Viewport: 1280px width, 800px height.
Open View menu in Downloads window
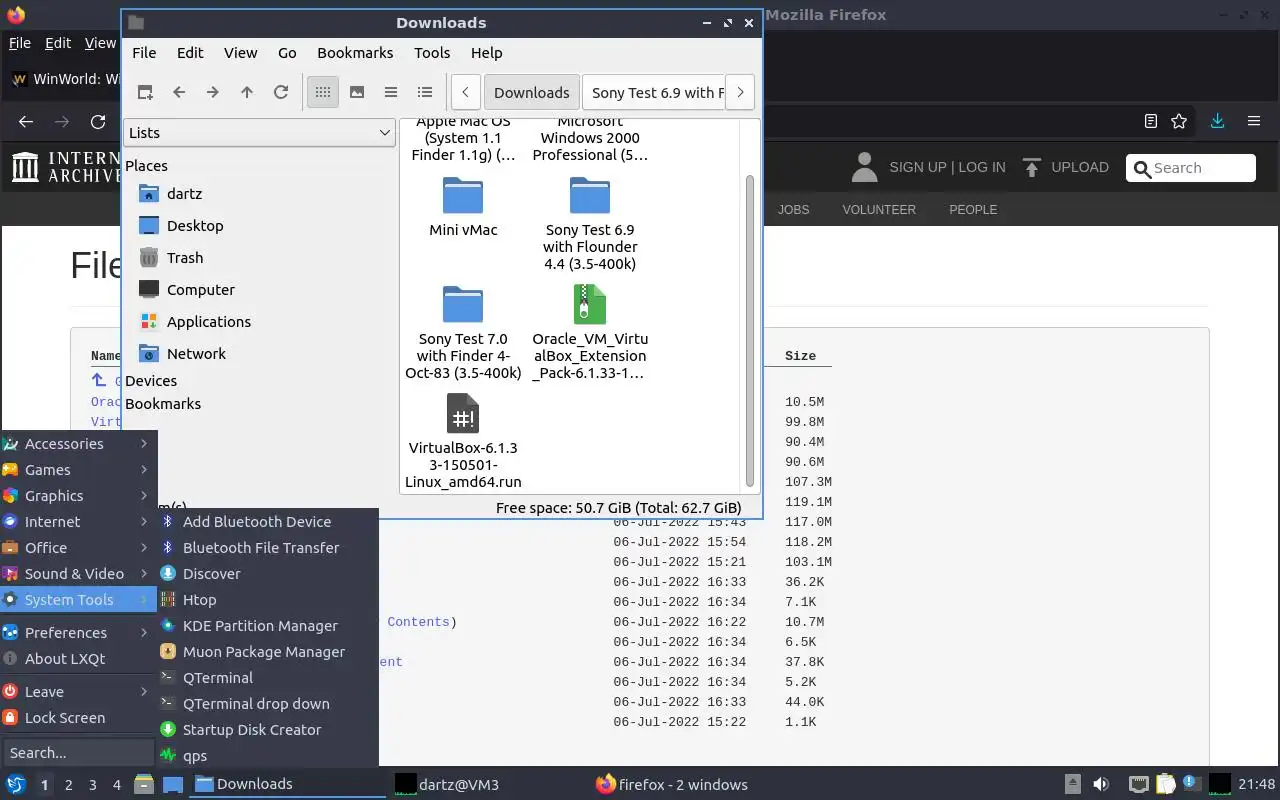pyautogui.click(x=240, y=52)
